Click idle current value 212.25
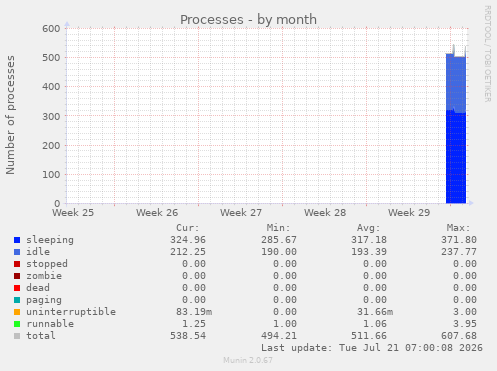 (x=188, y=252)
